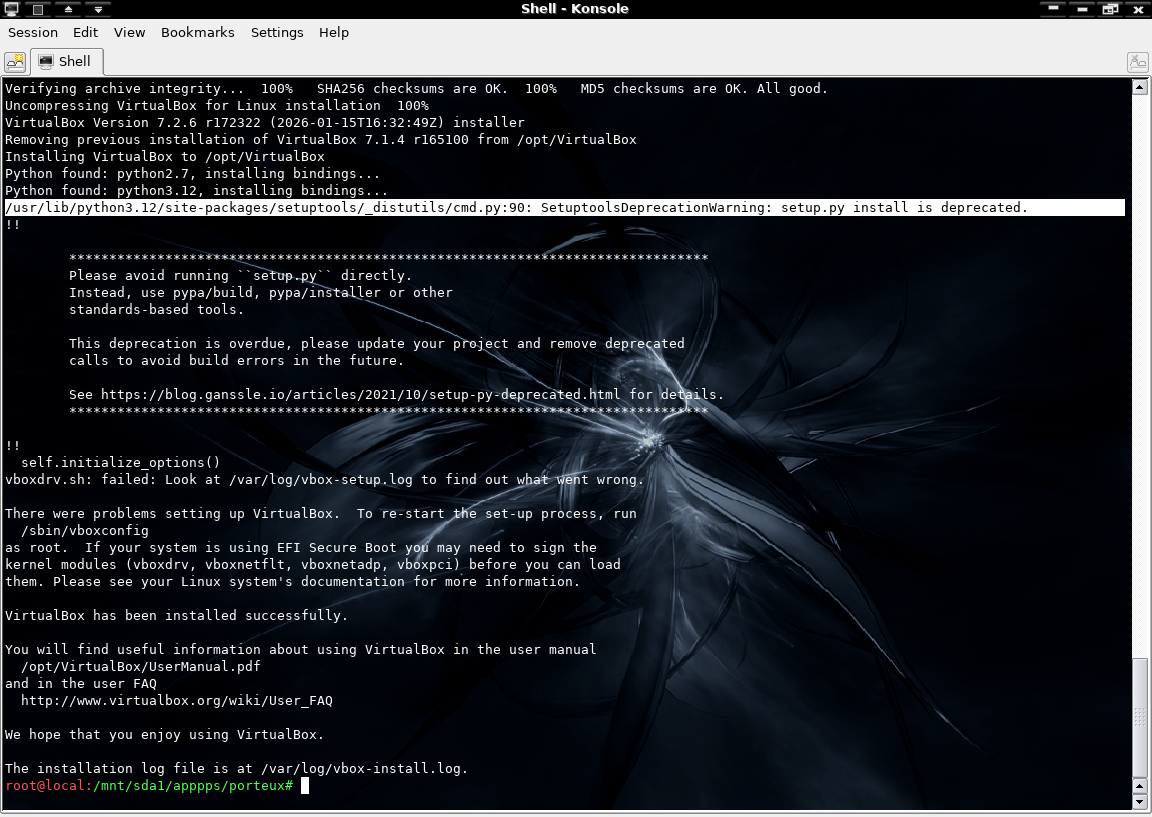
Task: Click 'Instead, use pypa/build, pypa/installer' line
Action: coord(261,292)
